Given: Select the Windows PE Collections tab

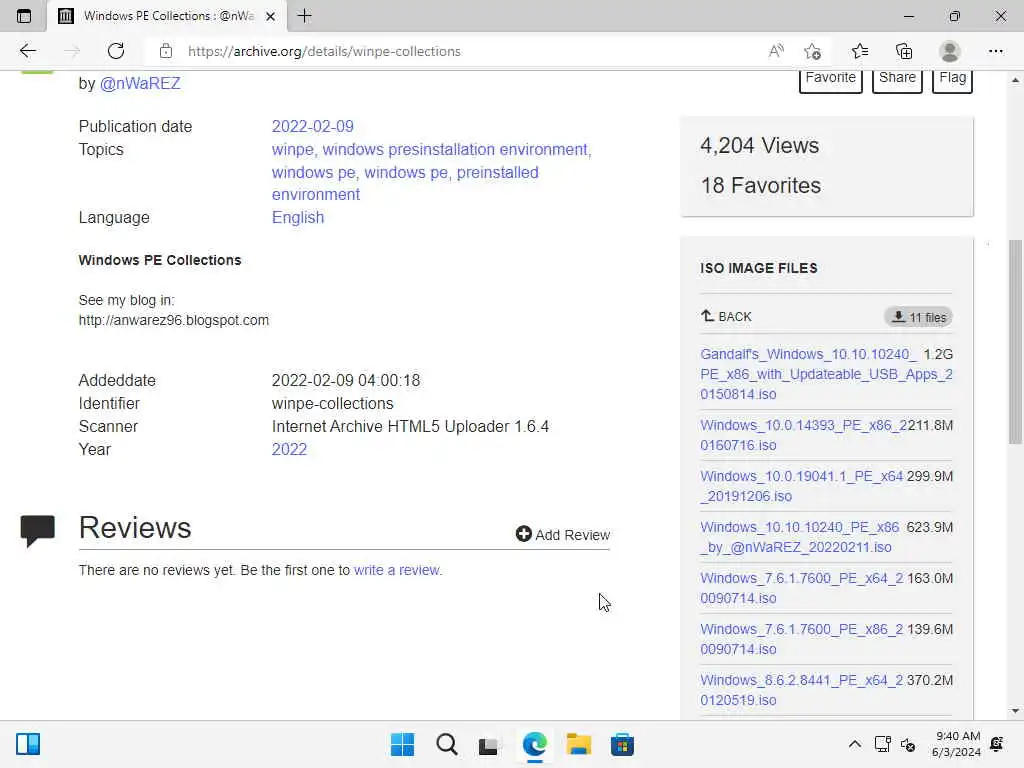Looking at the screenshot, I should pyautogui.click(x=168, y=16).
